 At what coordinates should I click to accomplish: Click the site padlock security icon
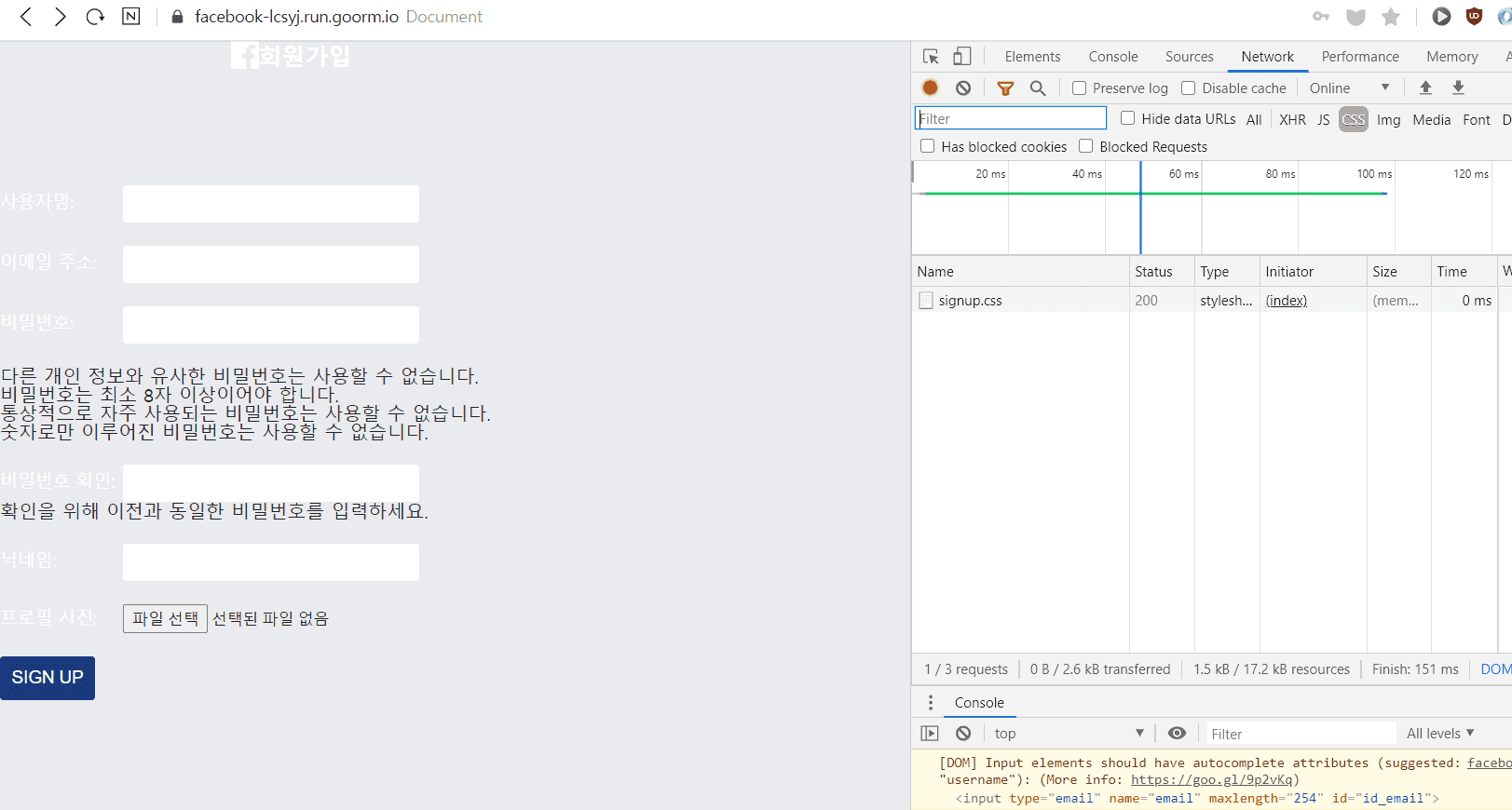coord(178,17)
